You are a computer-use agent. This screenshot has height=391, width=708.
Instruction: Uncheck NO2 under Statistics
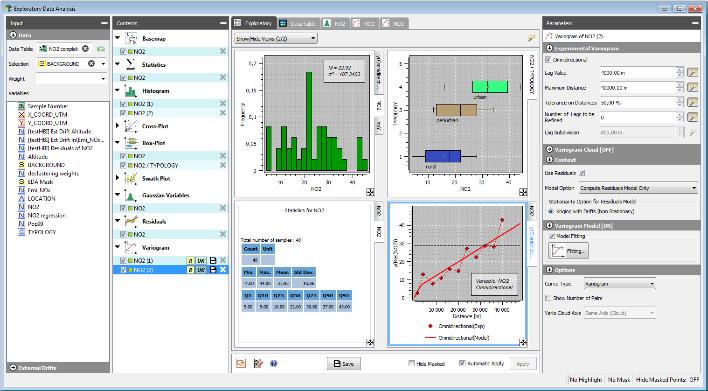point(123,78)
